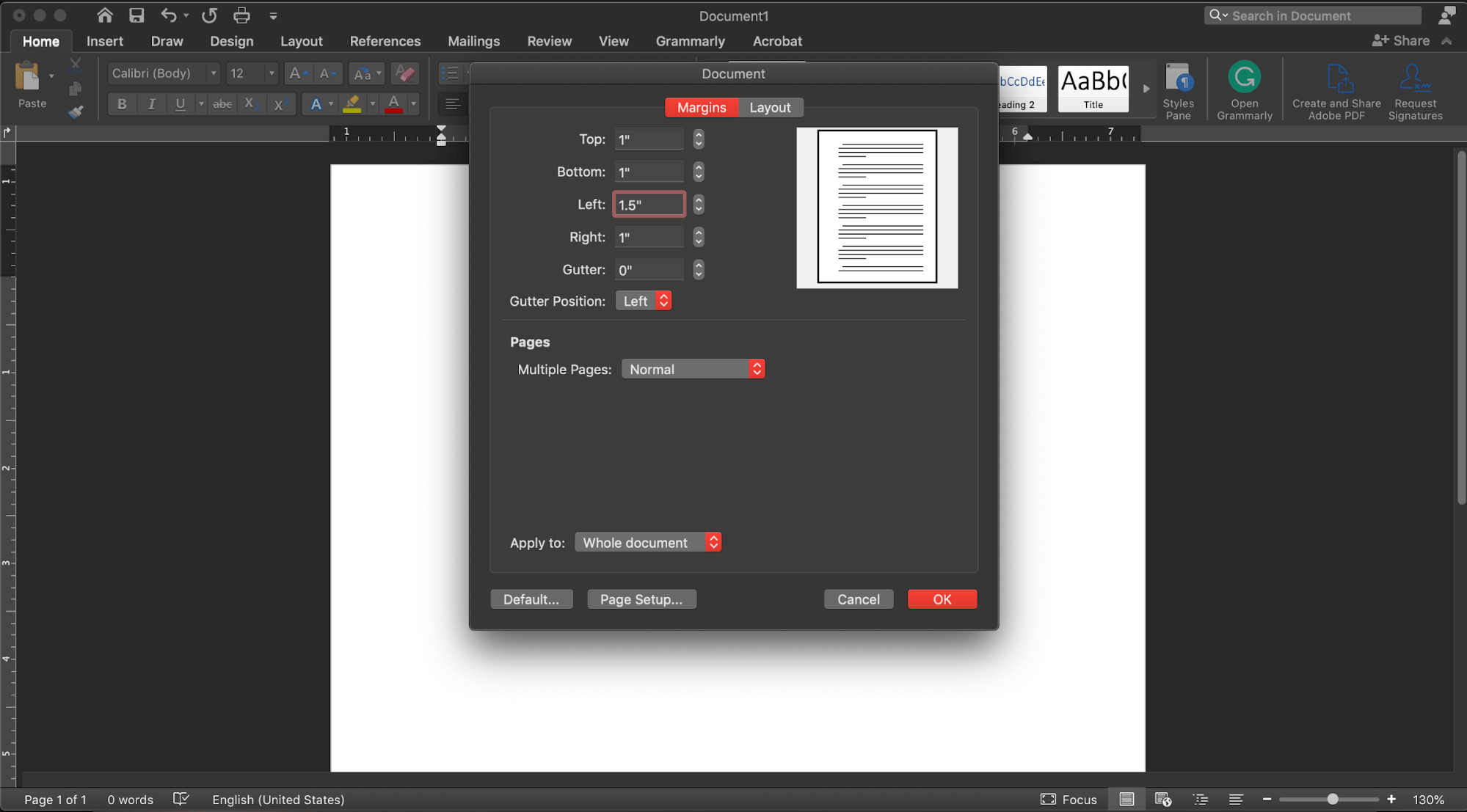Click the Left margin input field
This screenshot has width=1467, height=812.
tap(649, 204)
